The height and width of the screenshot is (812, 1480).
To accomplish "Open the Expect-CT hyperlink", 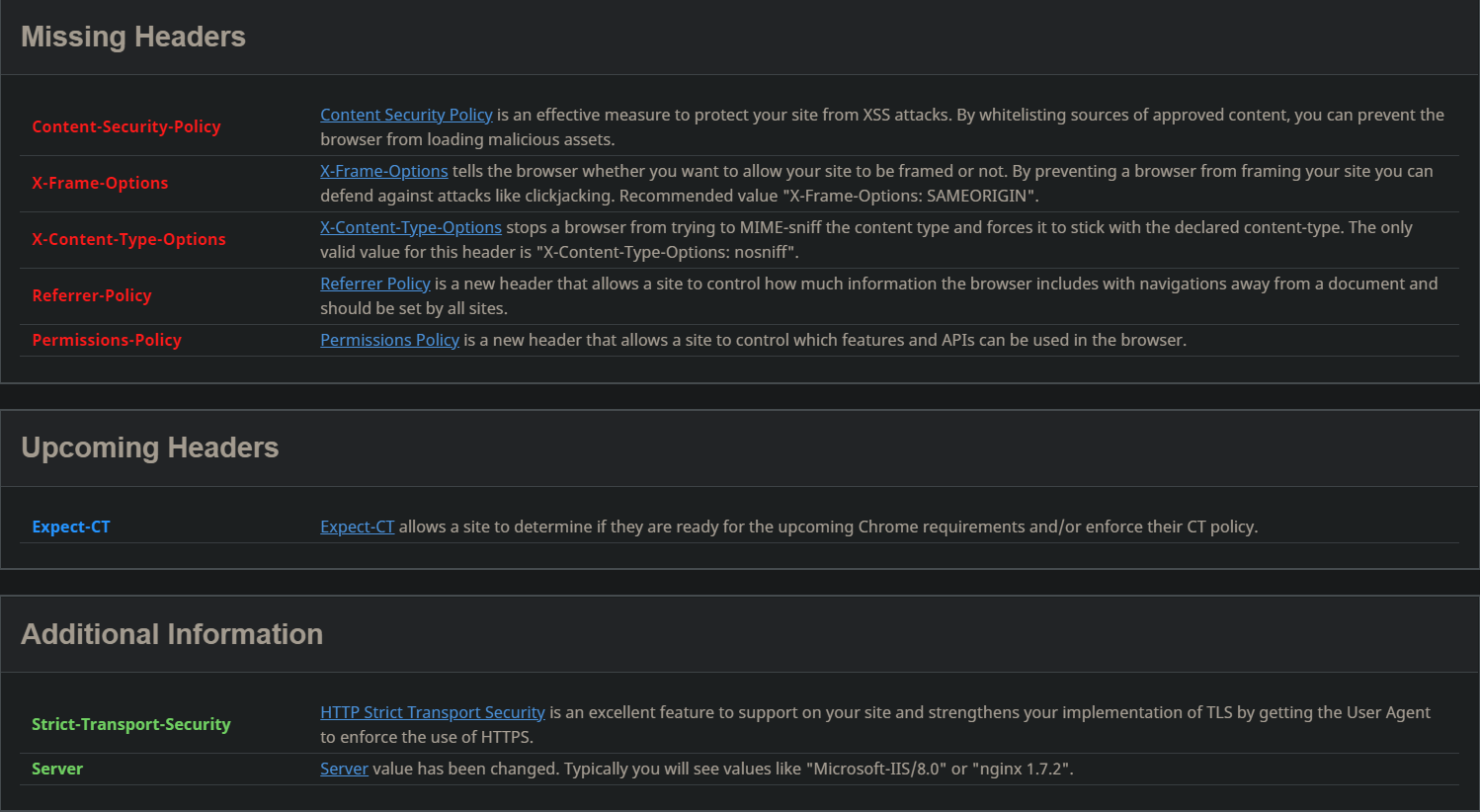I will coord(357,527).
